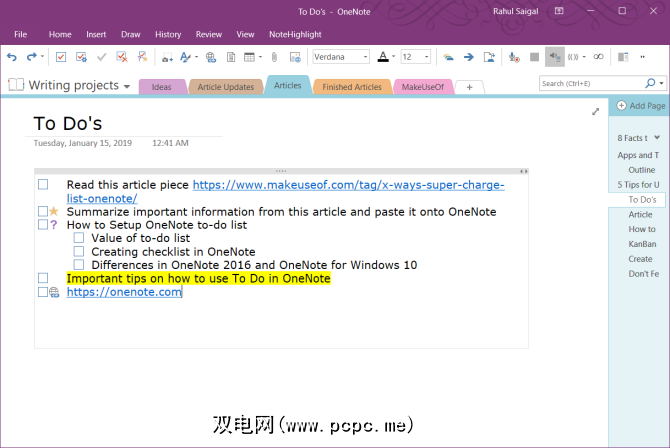Image resolution: width=670 pixels, height=448 pixels.
Task: Open the Insert ribbon tab
Action: (x=96, y=34)
